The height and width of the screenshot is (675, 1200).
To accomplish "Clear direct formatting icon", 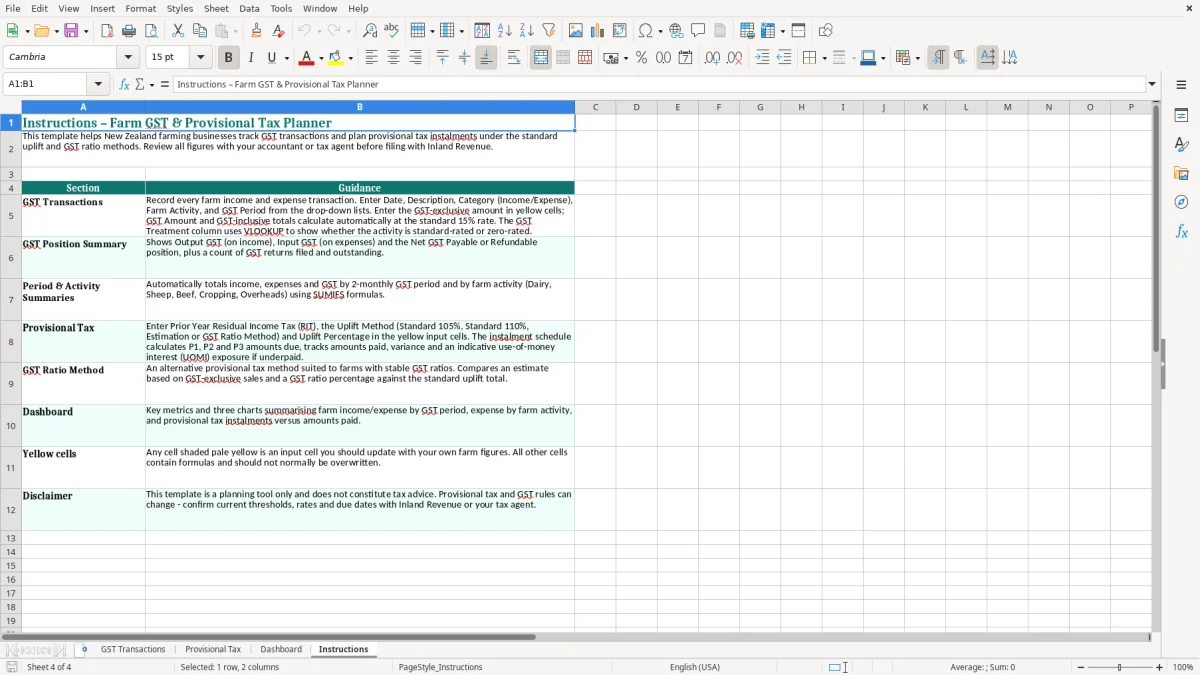I will tap(279, 31).
